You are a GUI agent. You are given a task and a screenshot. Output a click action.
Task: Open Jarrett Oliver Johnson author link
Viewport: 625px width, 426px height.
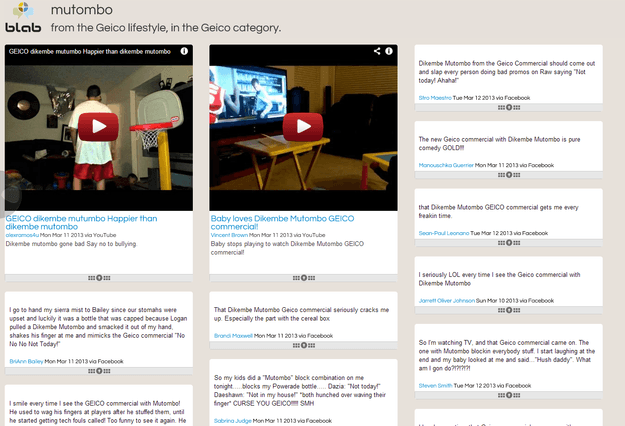coord(446,300)
